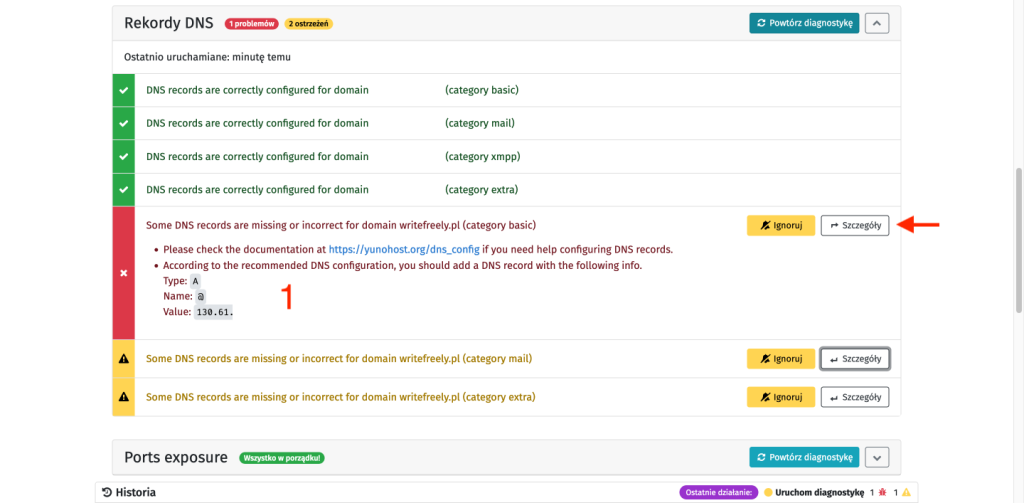Click the warning triangle icon for category mail
Image resolution: width=1024 pixels, height=503 pixels.
pos(123,358)
